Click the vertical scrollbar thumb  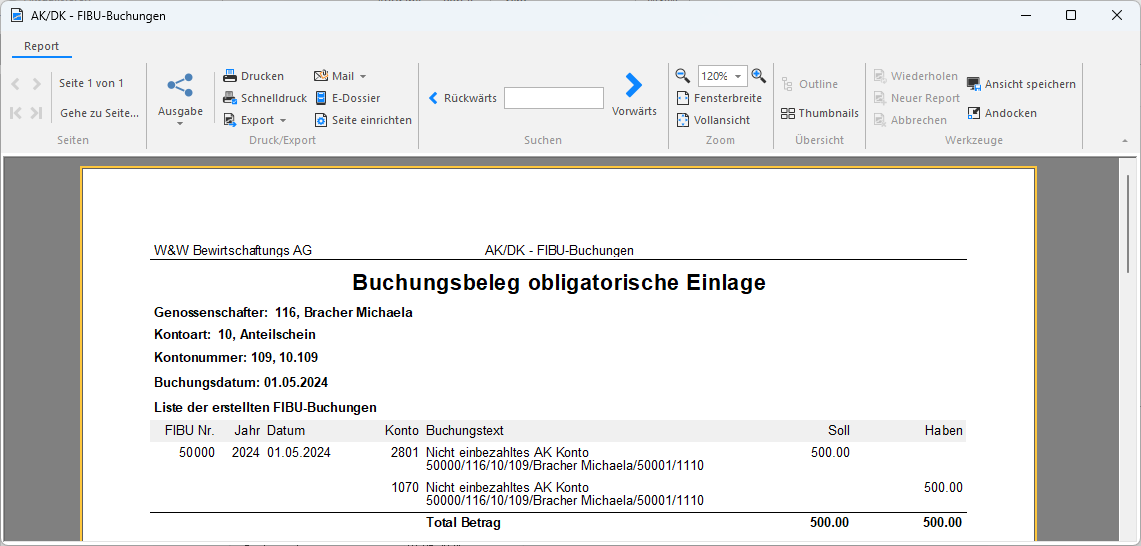(x=1129, y=223)
